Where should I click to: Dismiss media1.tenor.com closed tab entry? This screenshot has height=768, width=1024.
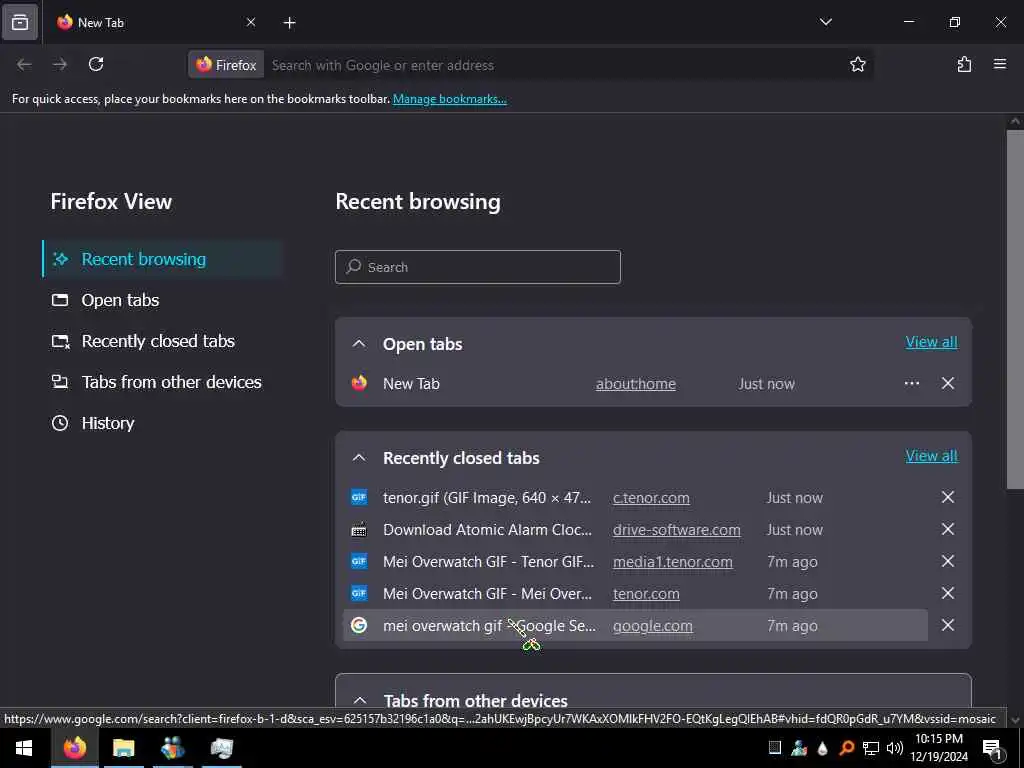[948, 561]
